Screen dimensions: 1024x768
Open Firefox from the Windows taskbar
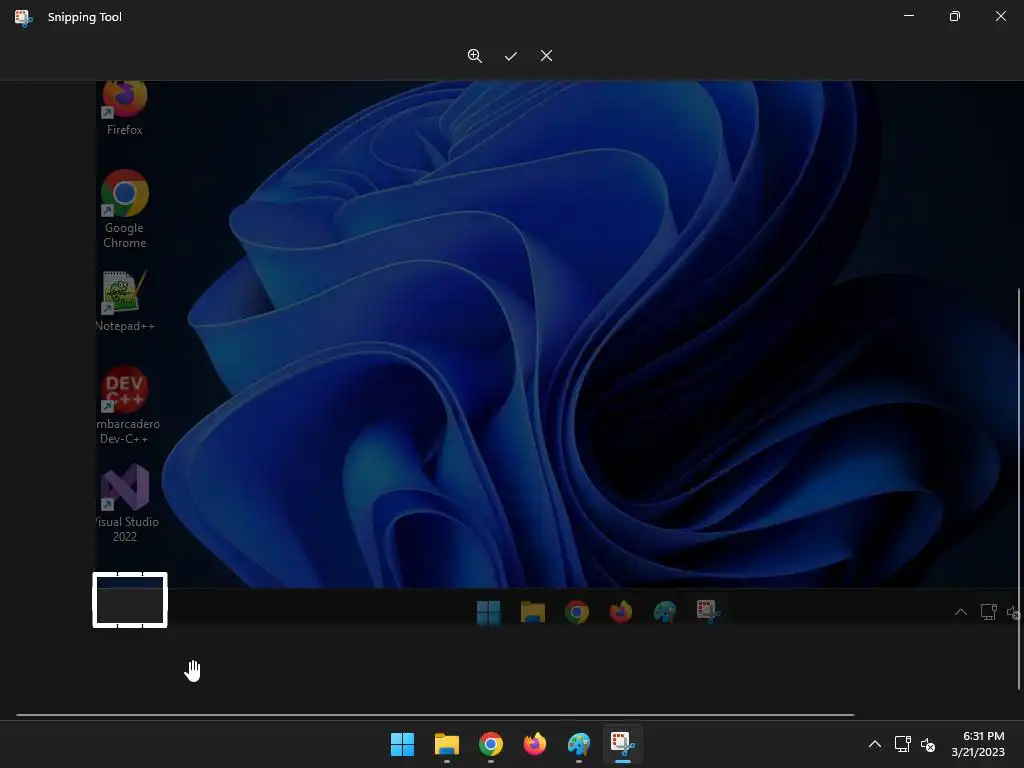click(x=535, y=744)
